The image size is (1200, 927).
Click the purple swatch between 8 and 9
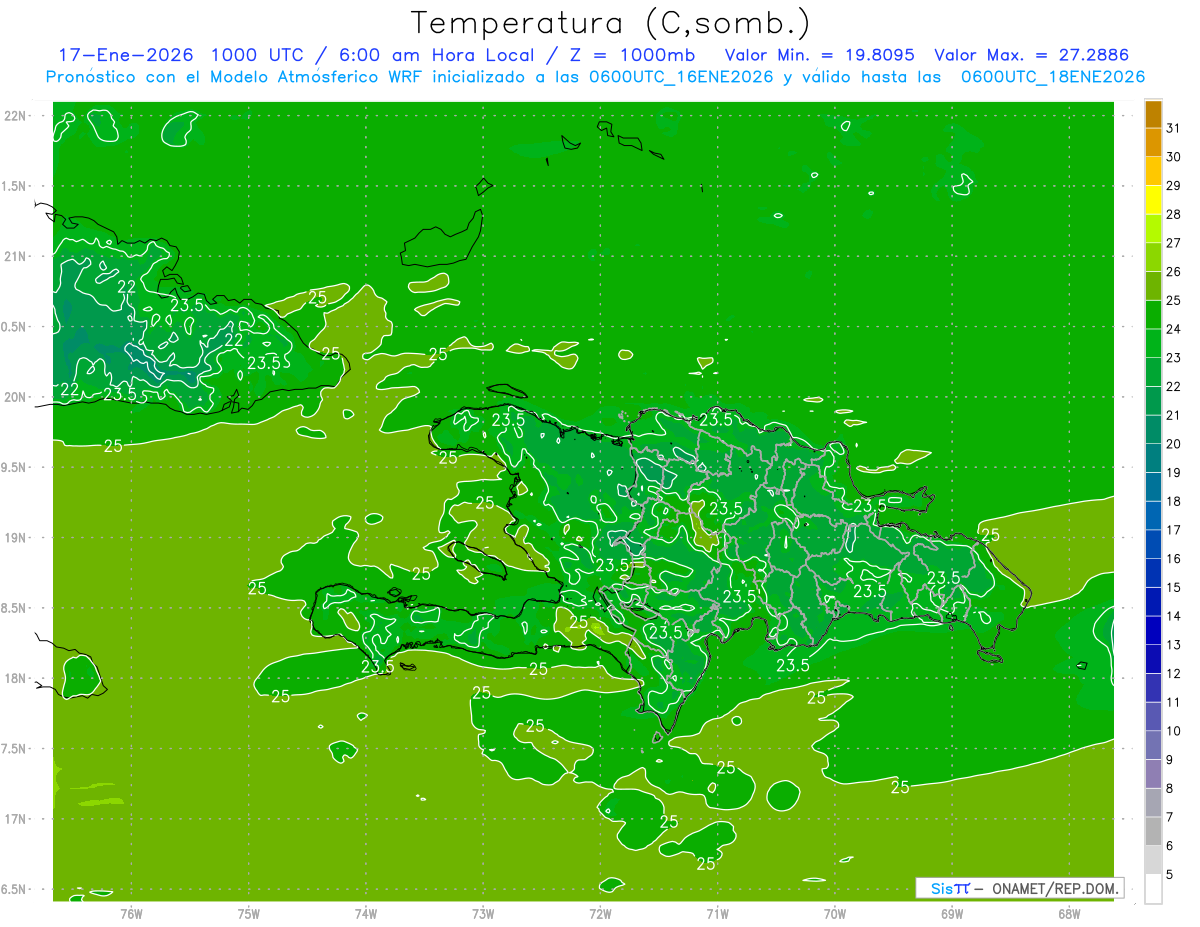(x=1153, y=774)
